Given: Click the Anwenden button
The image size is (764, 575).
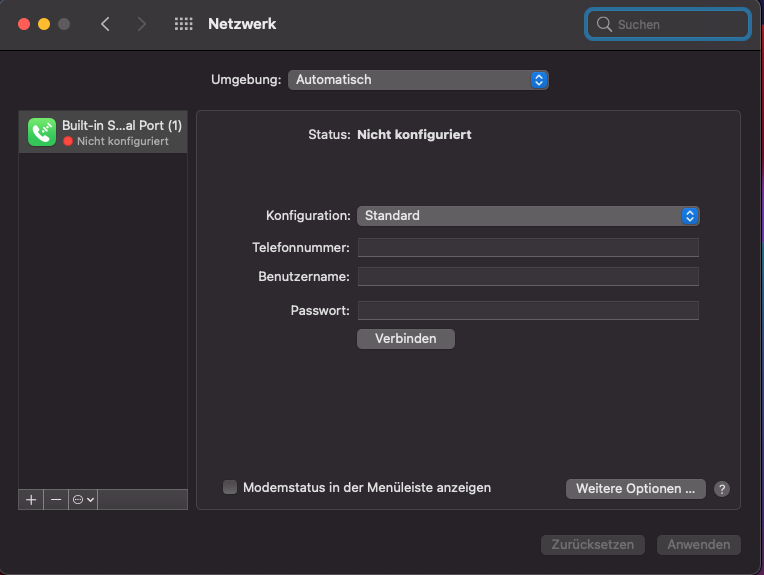Looking at the screenshot, I should [x=699, y=545].
